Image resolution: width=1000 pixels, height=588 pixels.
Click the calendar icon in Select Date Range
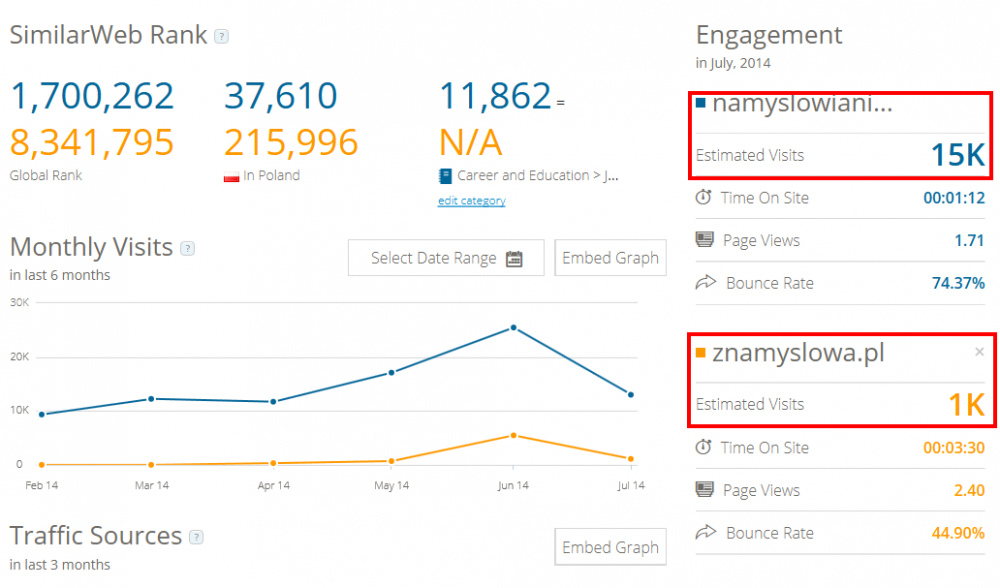click(514, 258)
